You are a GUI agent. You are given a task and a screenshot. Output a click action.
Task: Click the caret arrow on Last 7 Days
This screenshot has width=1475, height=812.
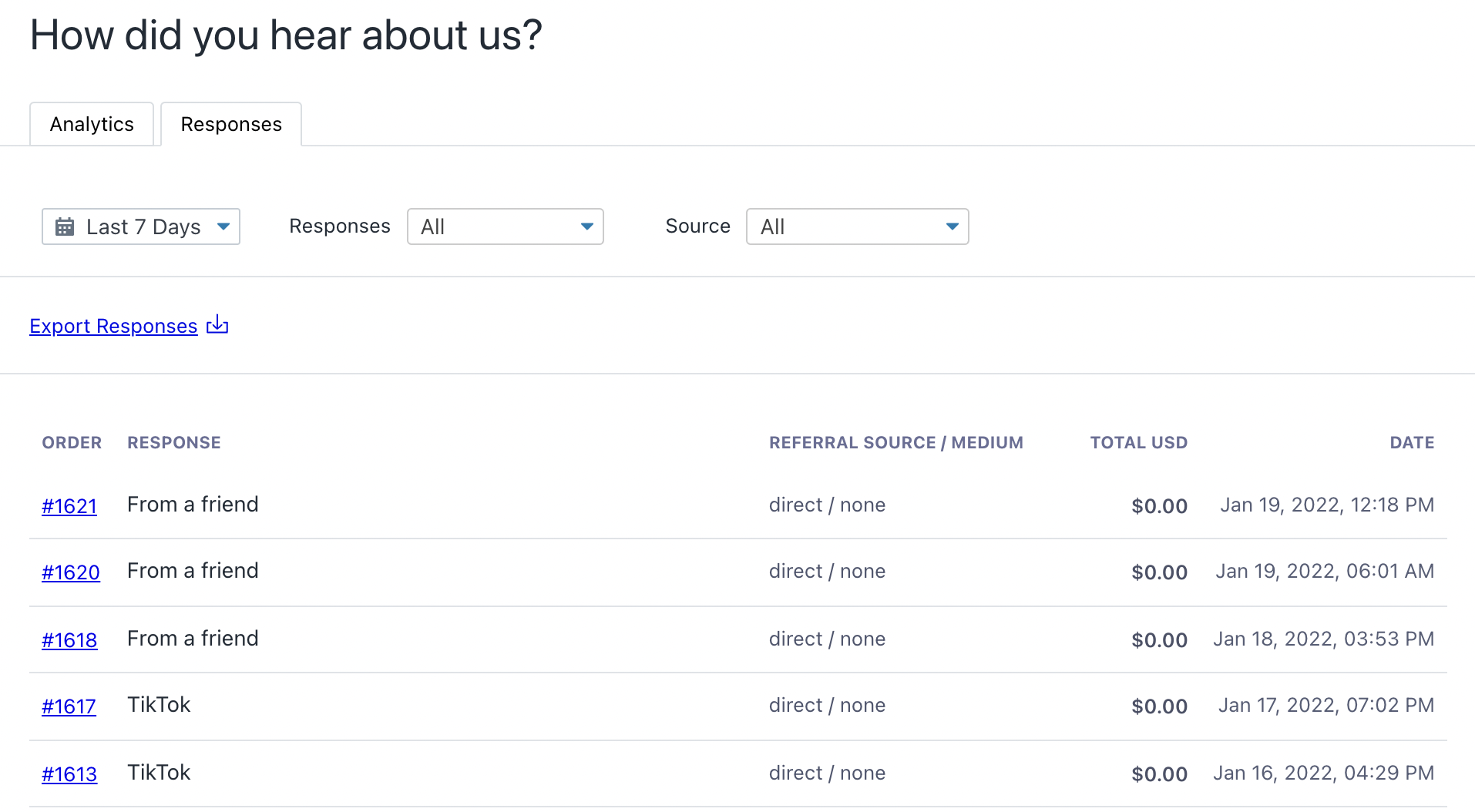(x=223, y=226)
